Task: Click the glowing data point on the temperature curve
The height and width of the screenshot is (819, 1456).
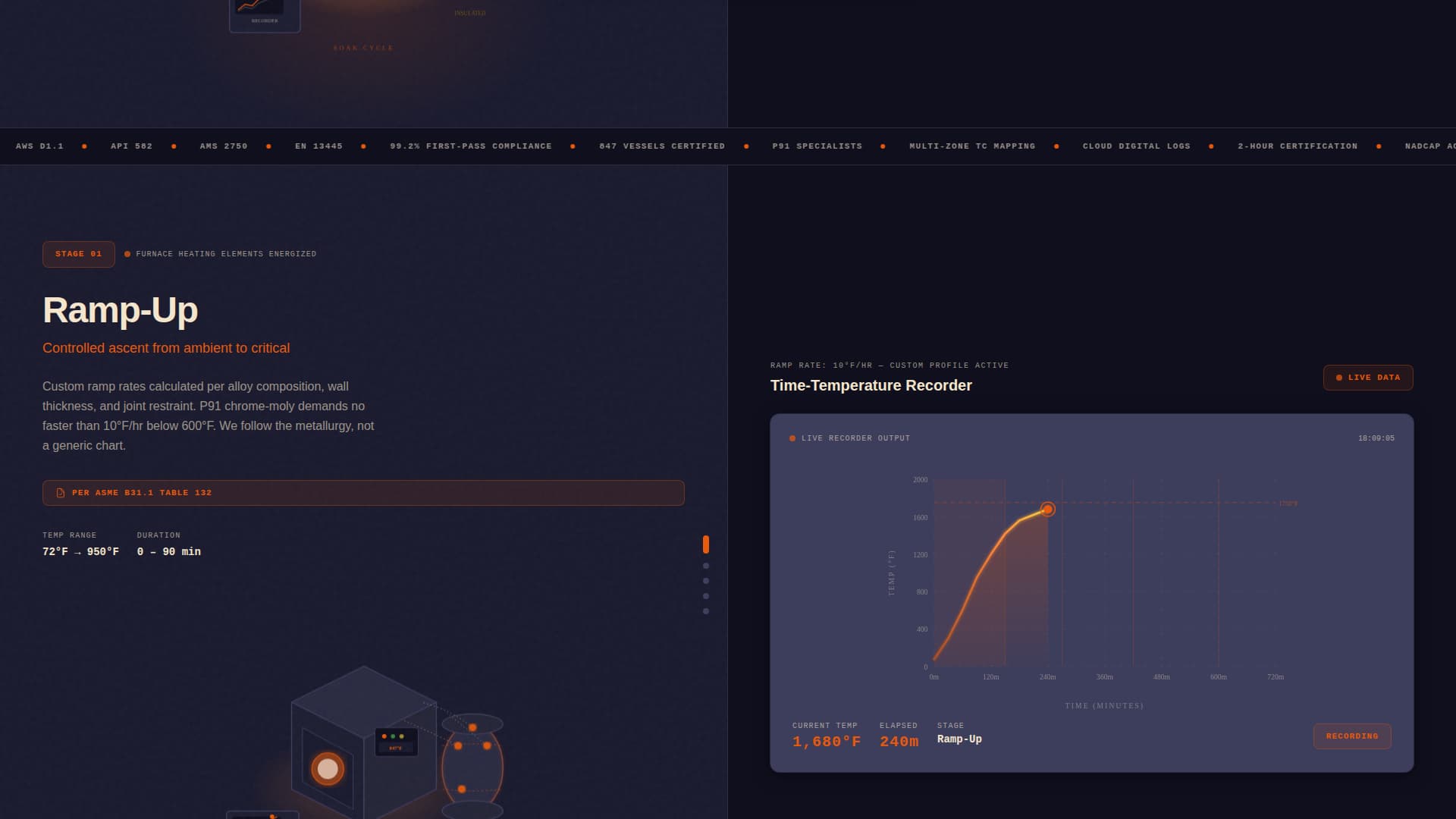Action: pos(1048,509)
